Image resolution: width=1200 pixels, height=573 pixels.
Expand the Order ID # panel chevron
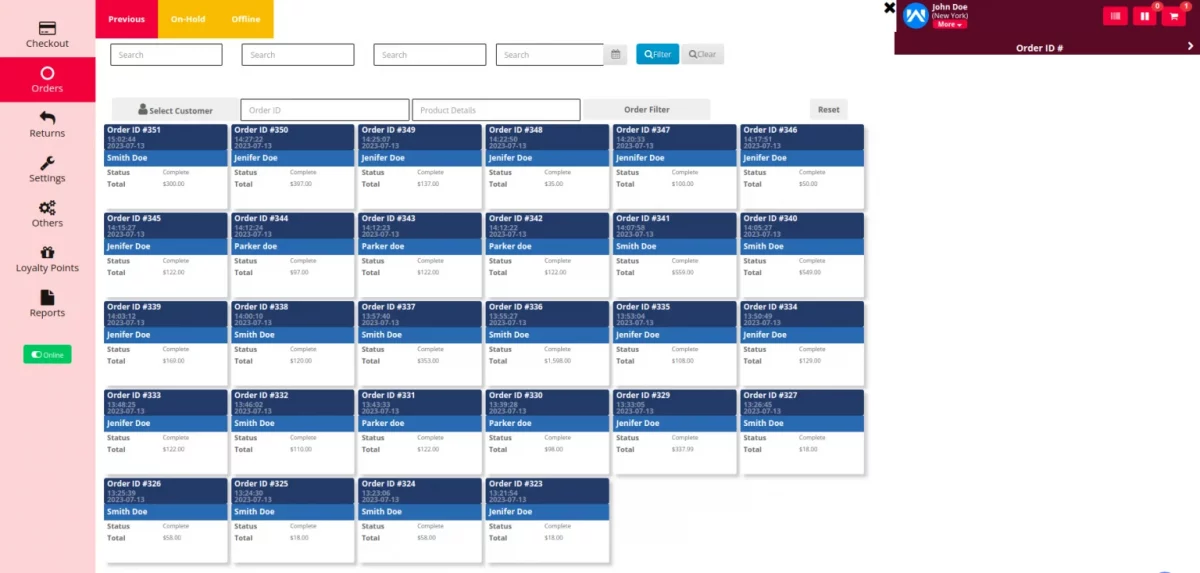tap(1190, 46)
